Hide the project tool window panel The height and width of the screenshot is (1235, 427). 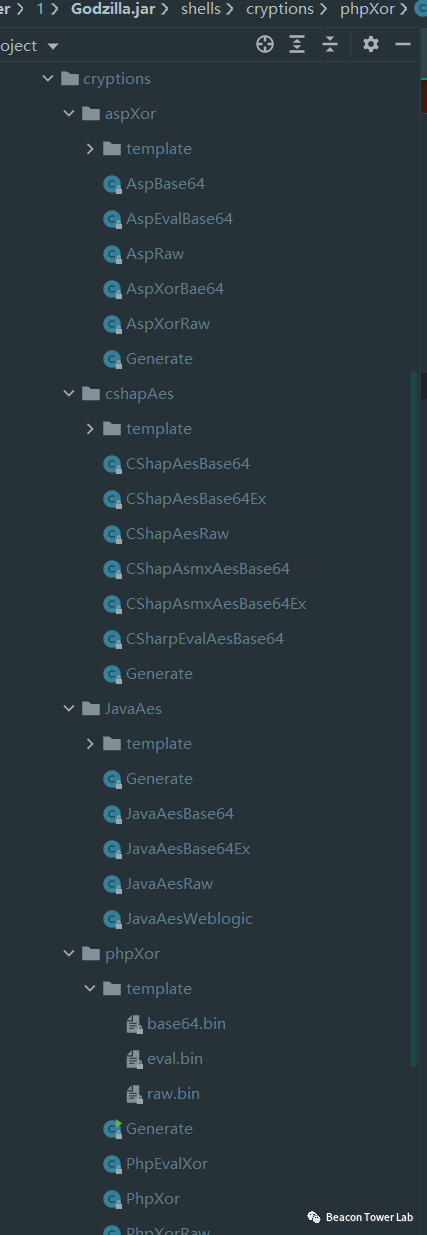(x=403, y=44)
